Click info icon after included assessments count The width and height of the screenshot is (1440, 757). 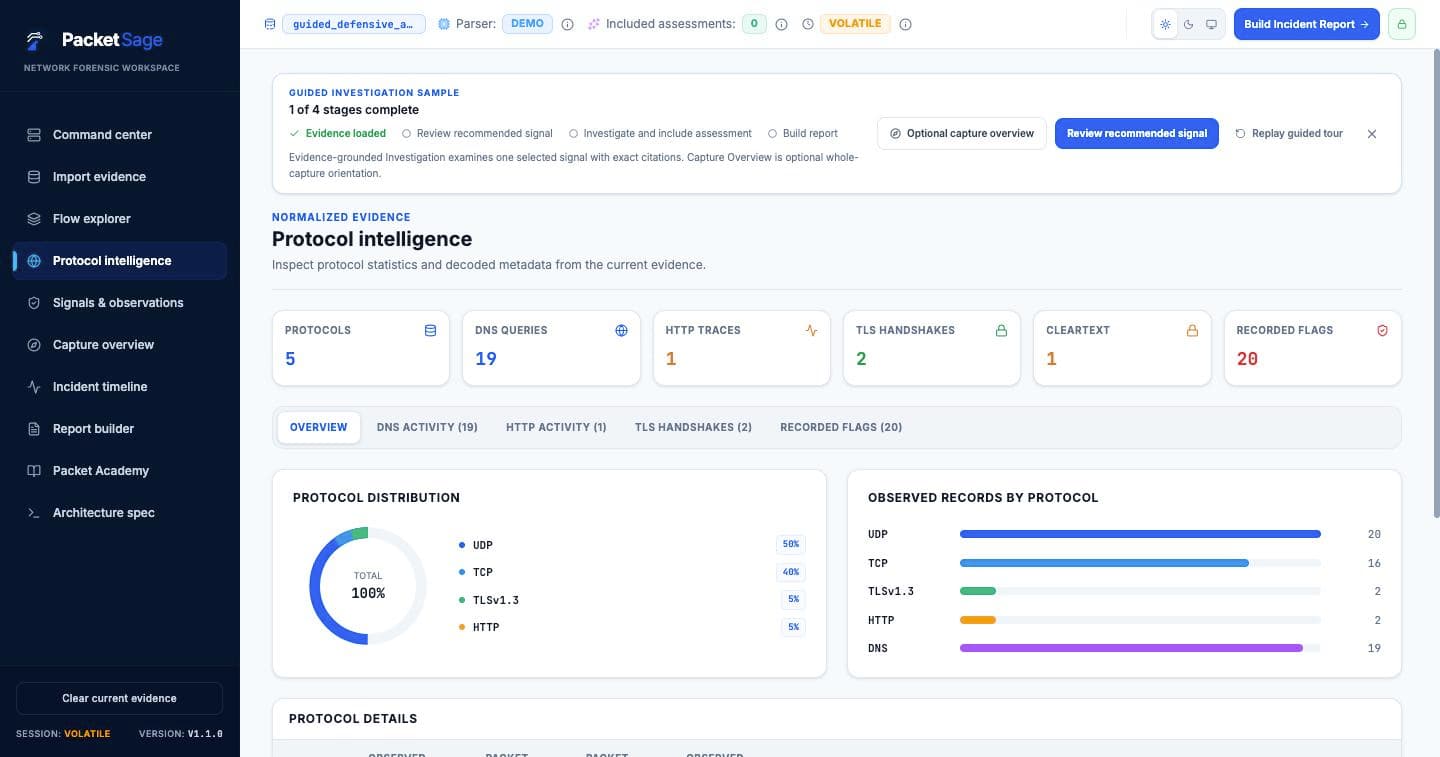click(781, 24)
